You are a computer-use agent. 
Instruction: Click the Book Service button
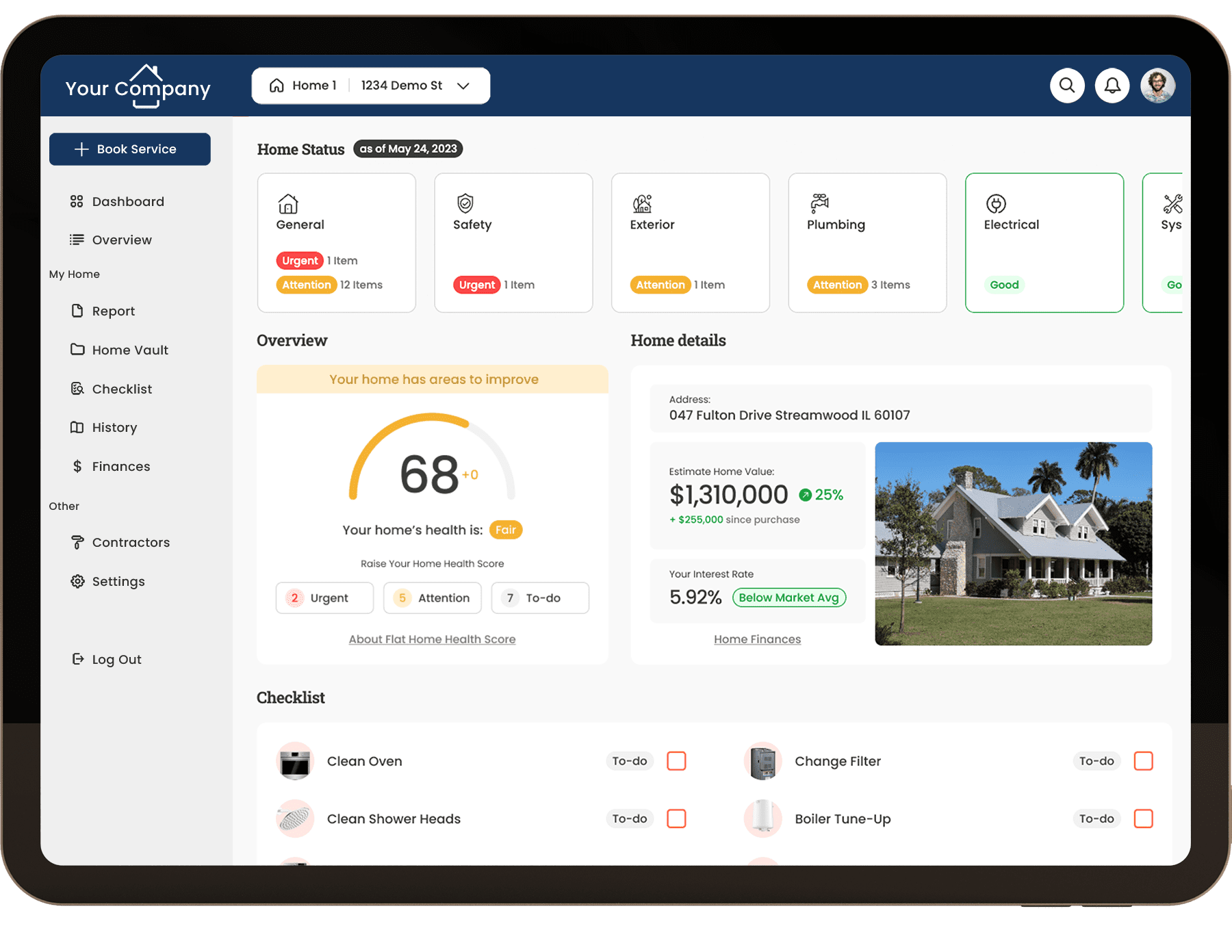(x=130, y=149)
